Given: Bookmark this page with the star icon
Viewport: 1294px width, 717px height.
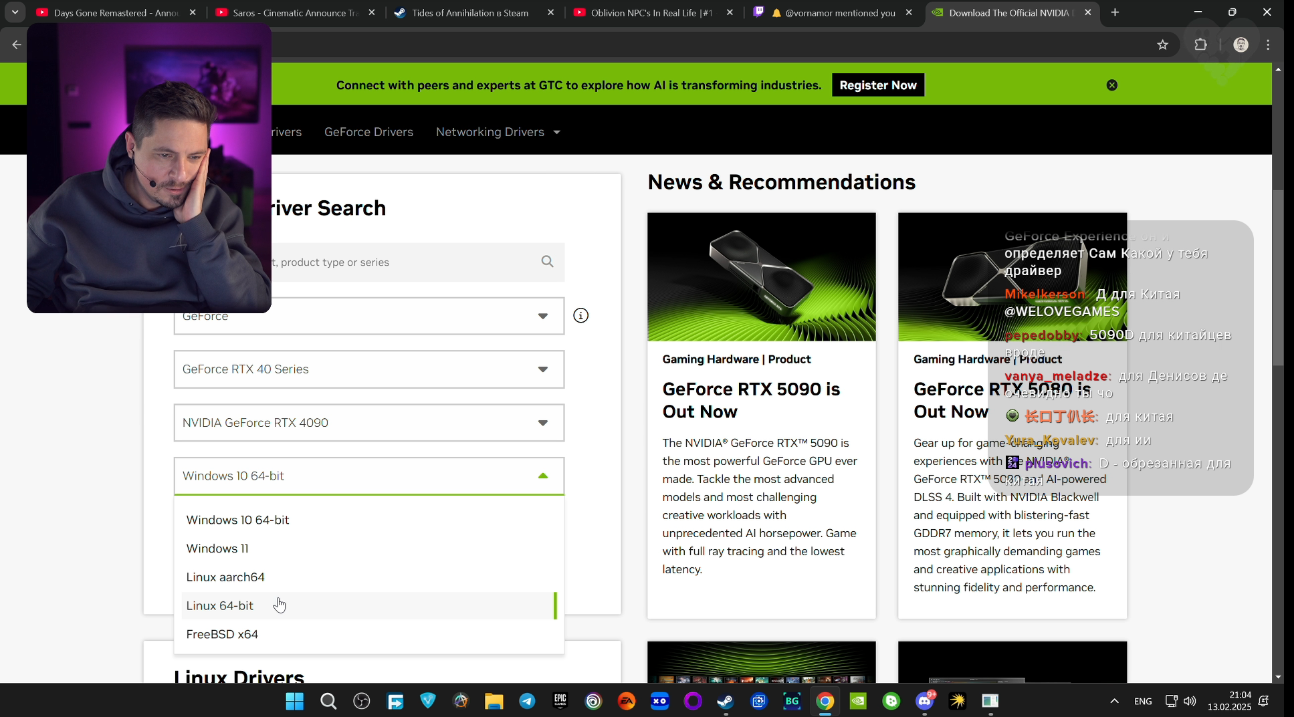Looking at the screenshot, I should [1162, 45].
